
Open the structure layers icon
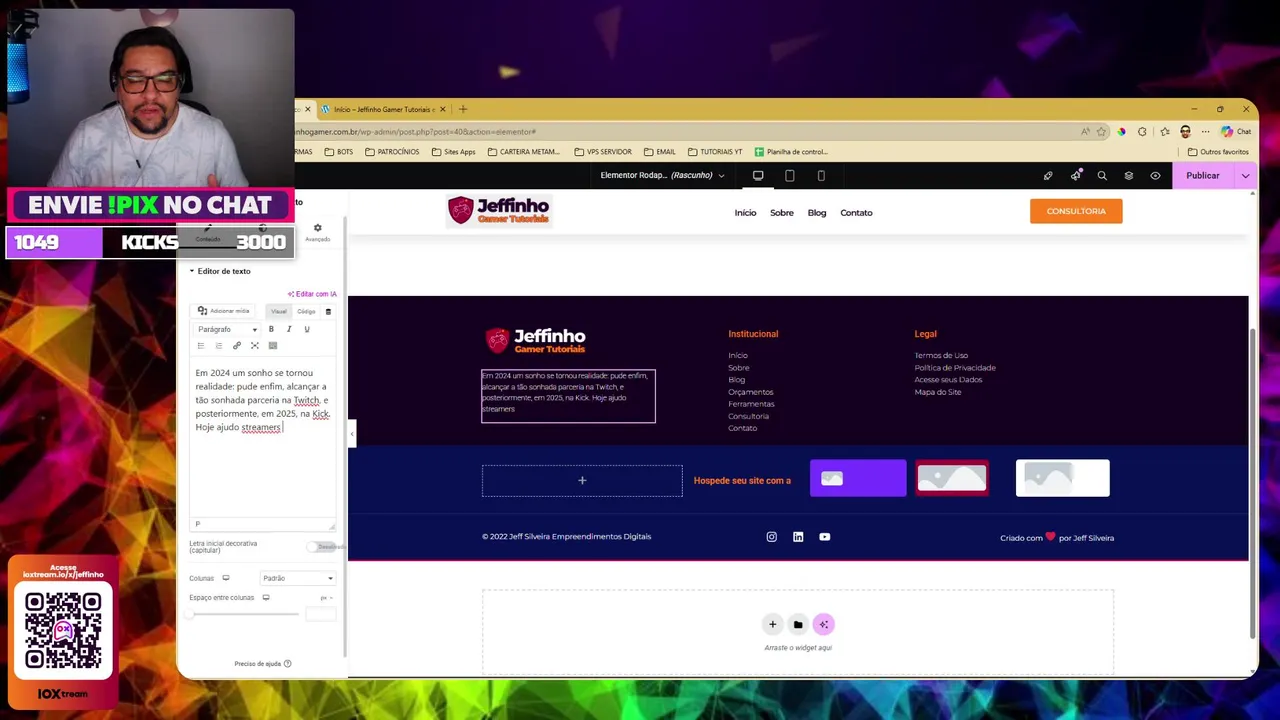[1129, 176]
